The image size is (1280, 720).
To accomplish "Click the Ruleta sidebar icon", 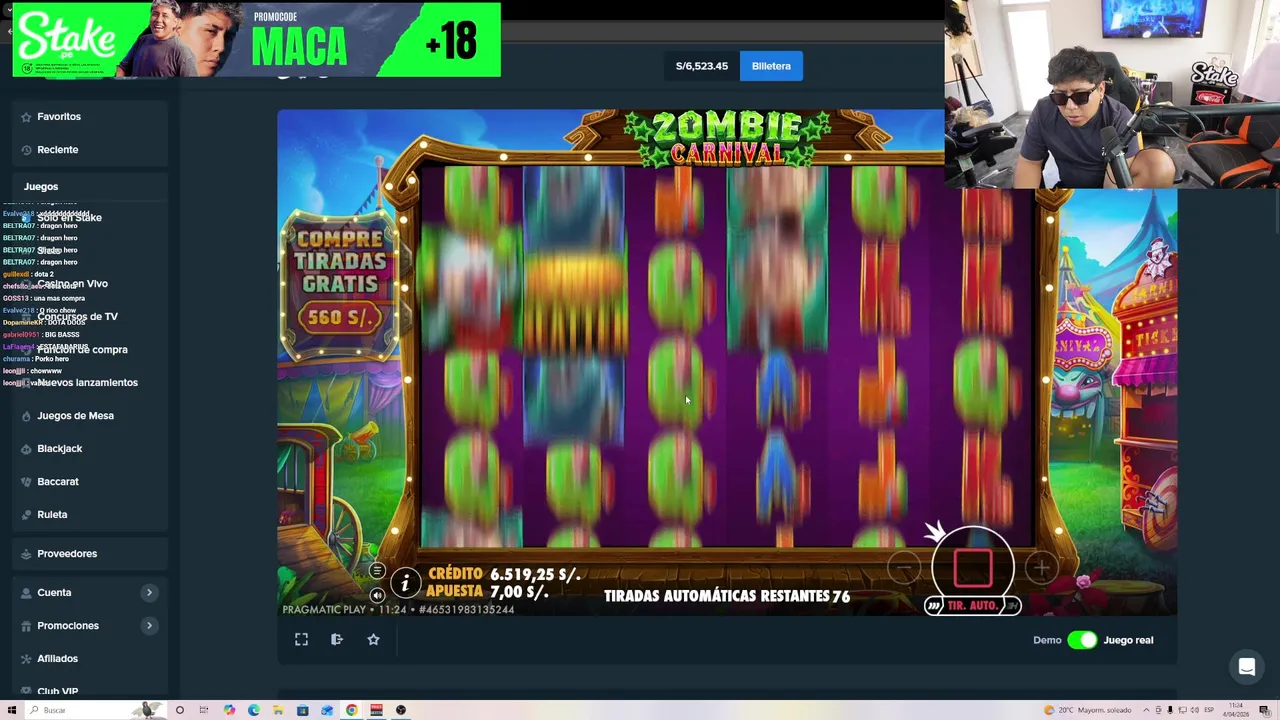I will (26, 515).
